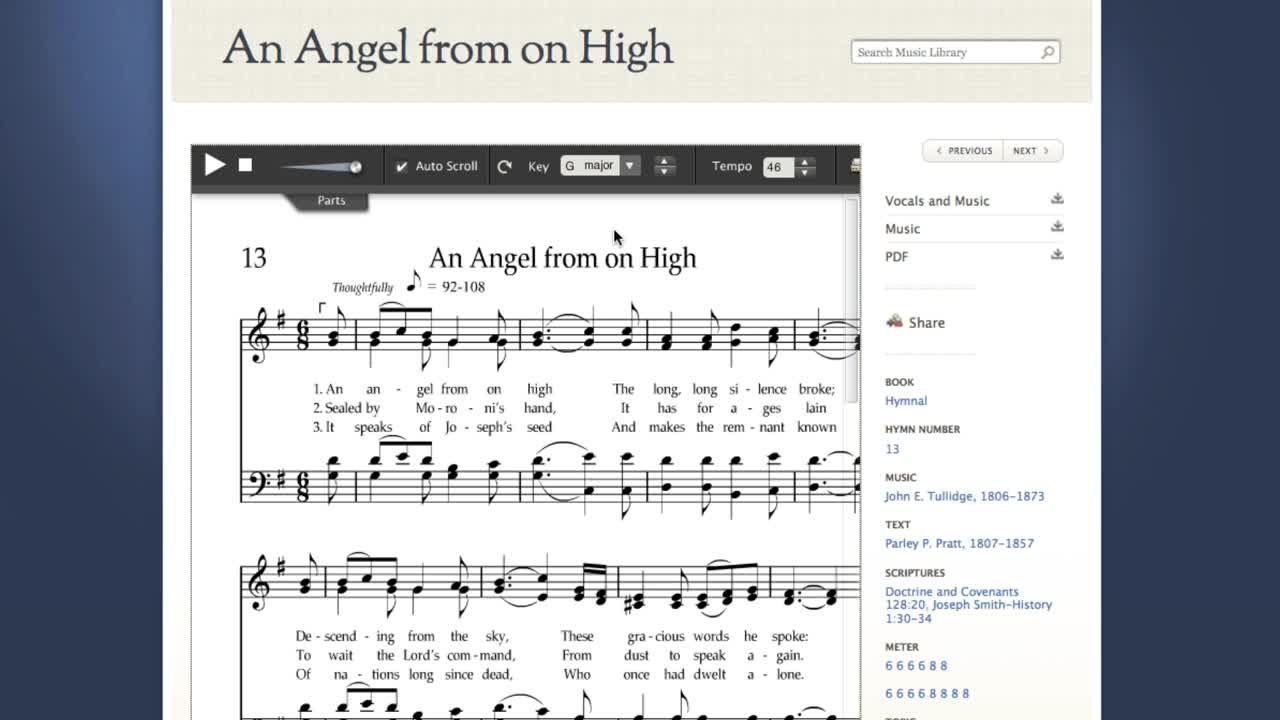Image resolution: width=1280 pixels, height=720 pixels.
Task: Click the lyric 'De-scend-ing from the sky'
Action: [x=402, y=636]
